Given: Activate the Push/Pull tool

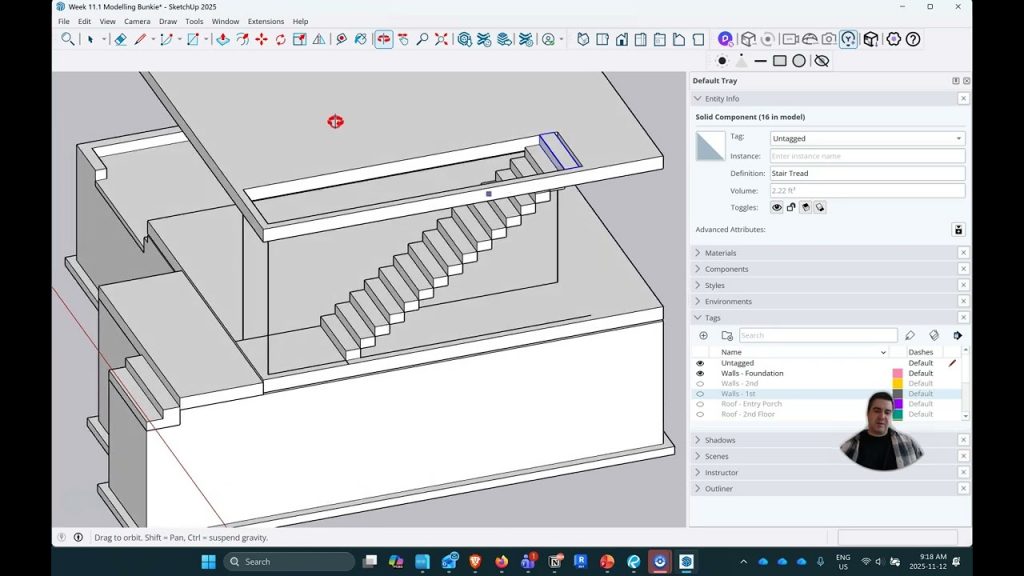Looking at the screenshot, I should click(222, 40).
